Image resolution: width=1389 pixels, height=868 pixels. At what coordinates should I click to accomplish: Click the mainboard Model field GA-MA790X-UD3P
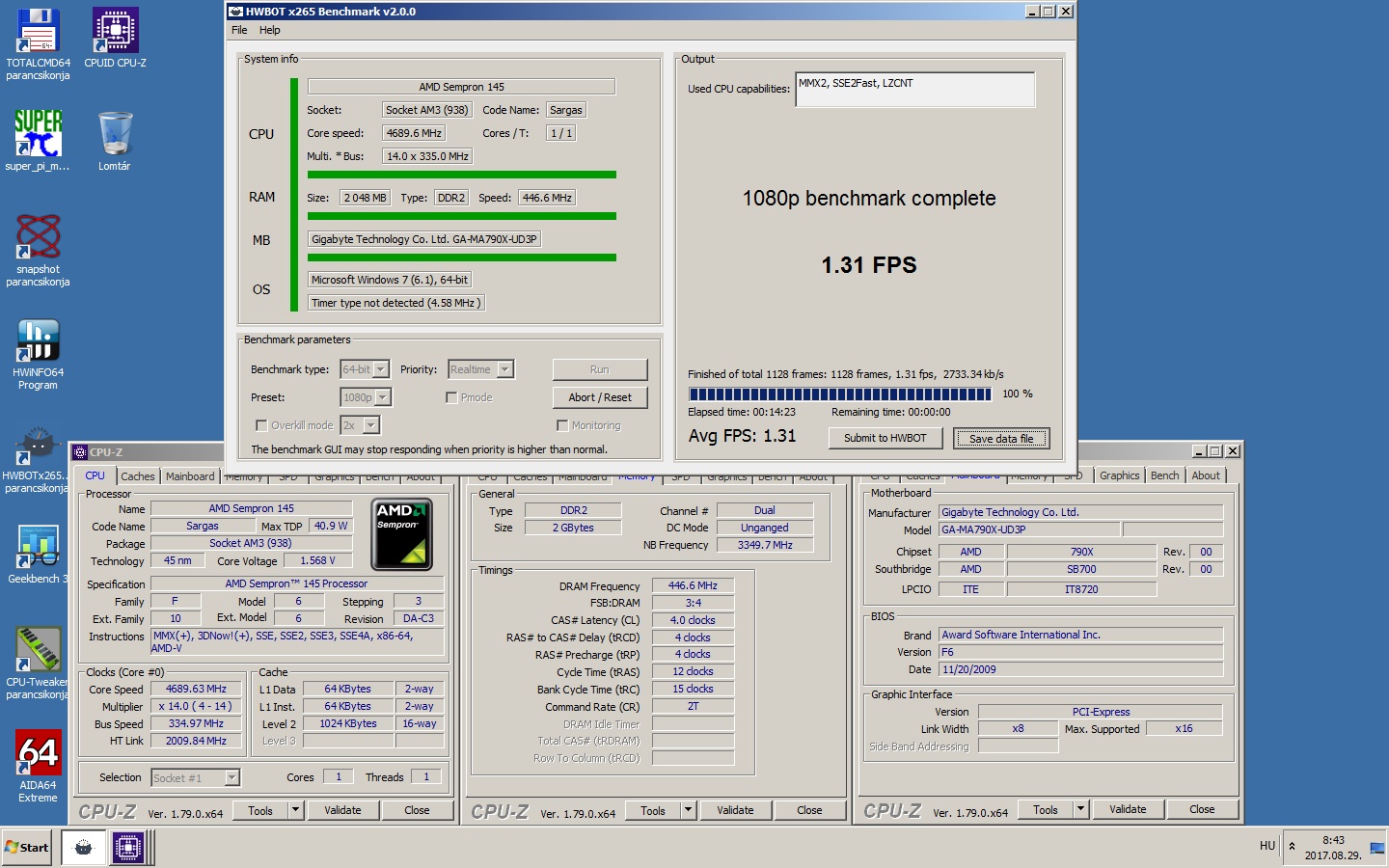click(x=1029, y=529)
